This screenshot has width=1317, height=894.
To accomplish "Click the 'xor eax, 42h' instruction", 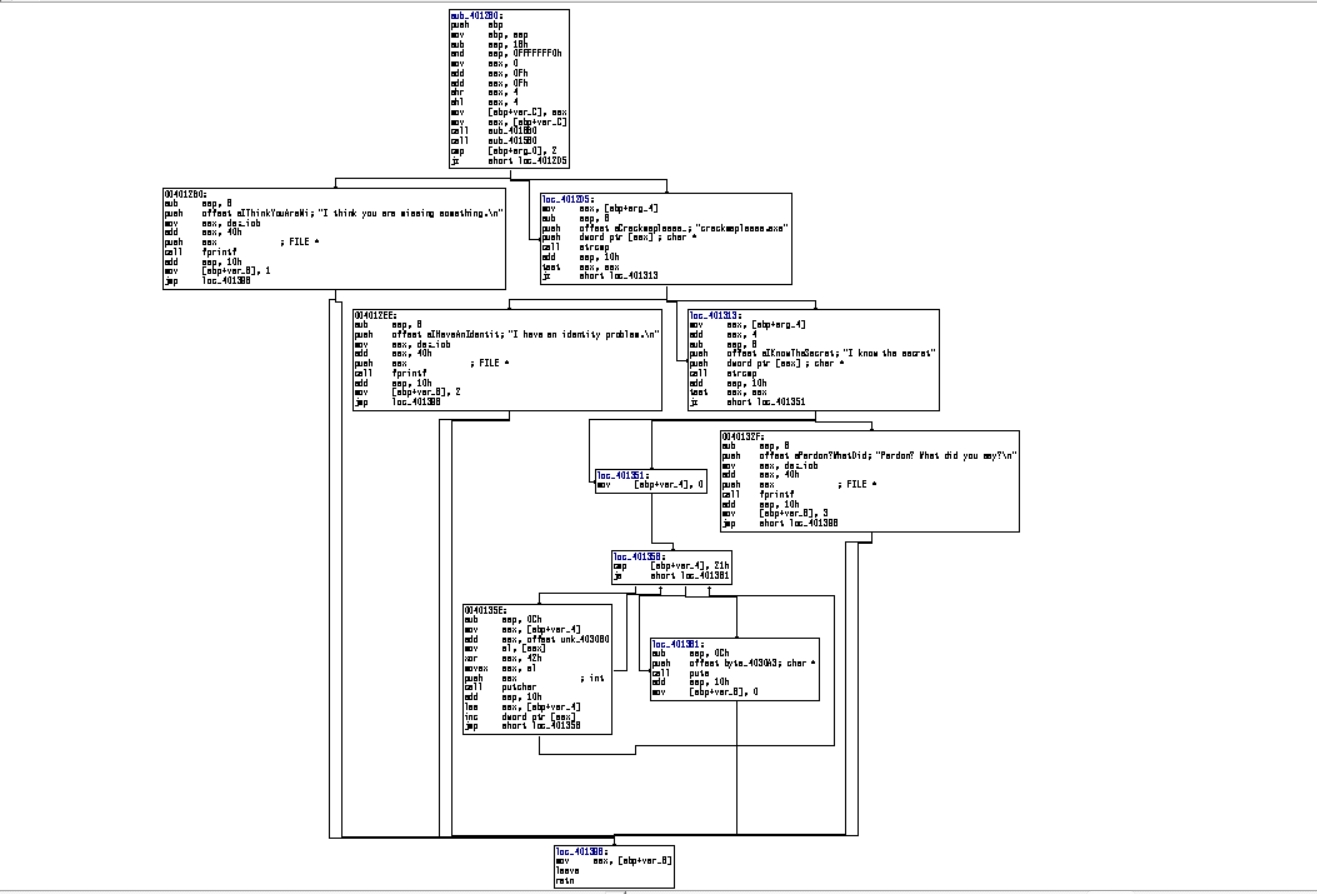I will click(x=503, y=658).
